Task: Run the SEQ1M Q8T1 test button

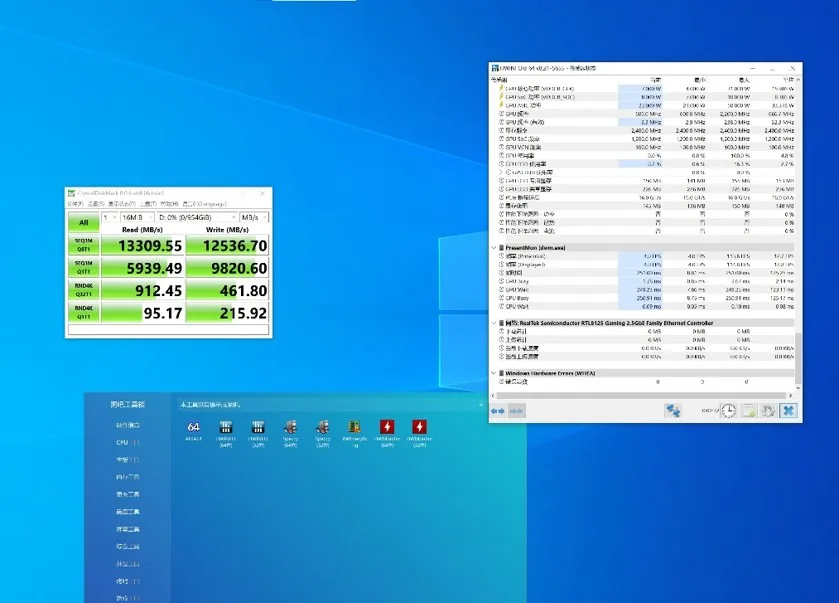Action: (x=83, y=245)
